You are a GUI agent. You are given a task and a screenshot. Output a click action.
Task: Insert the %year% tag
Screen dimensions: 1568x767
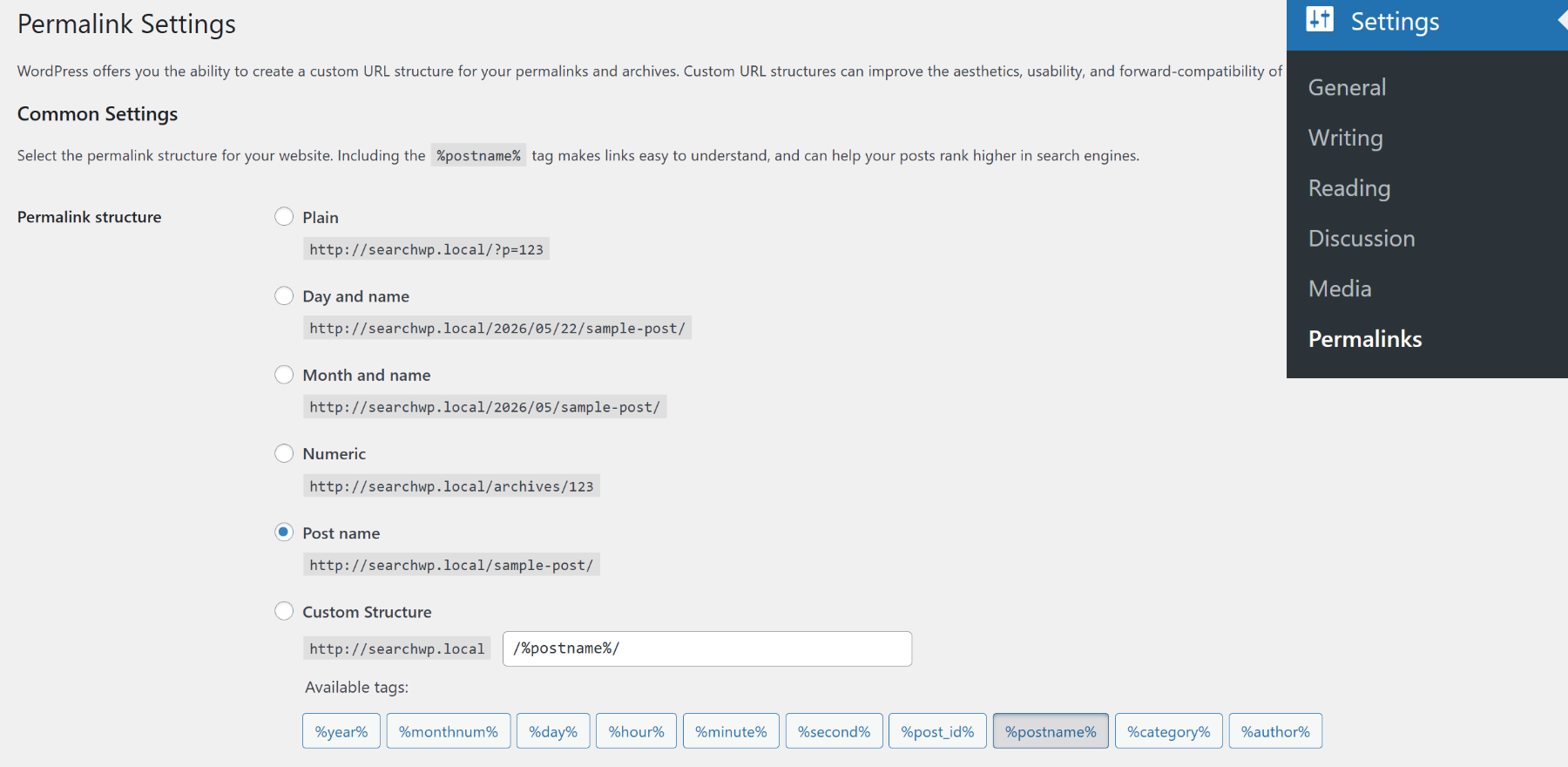click(x=341, y=731)
